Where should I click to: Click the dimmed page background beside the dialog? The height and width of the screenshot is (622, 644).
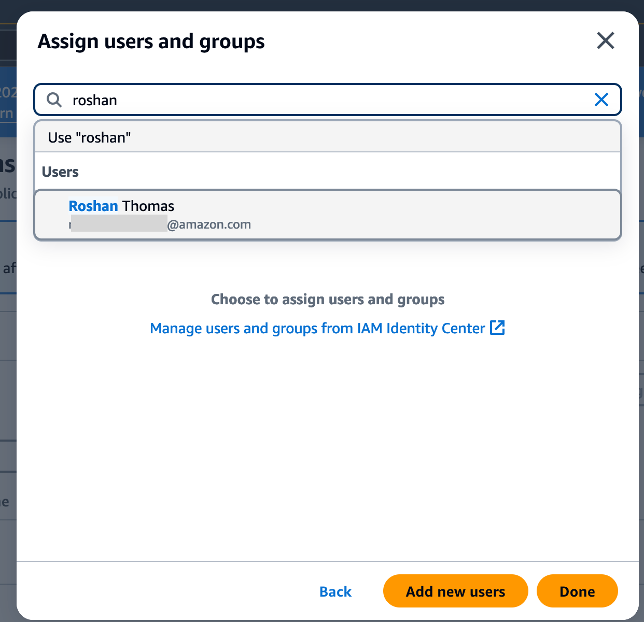8,370
